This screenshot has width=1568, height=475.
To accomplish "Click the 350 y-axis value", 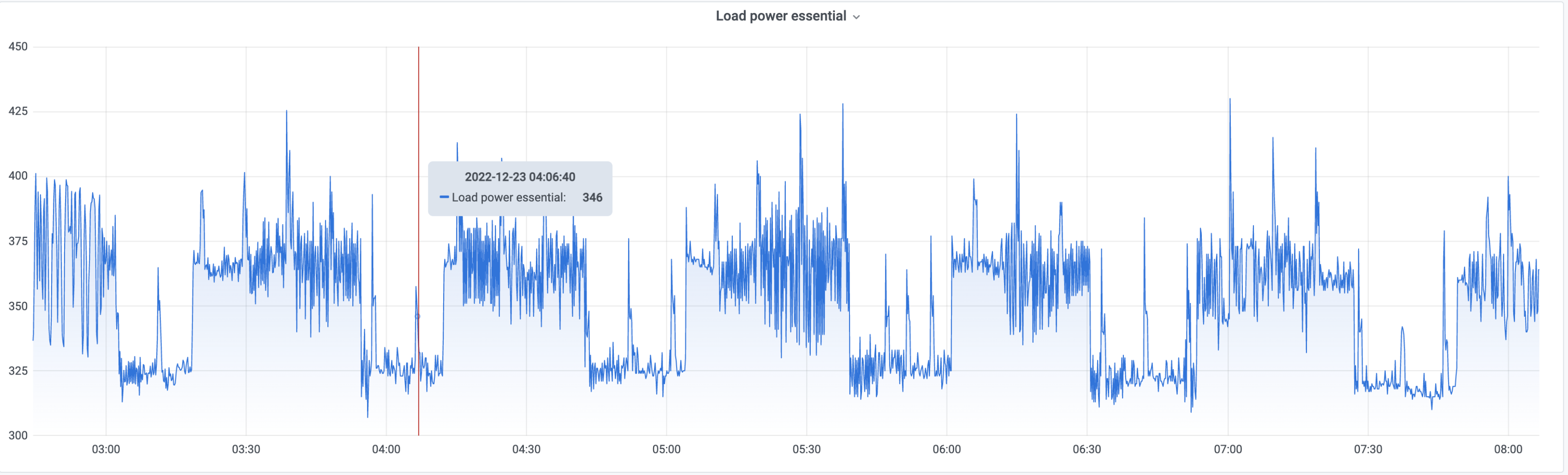I will coord(18,306).
